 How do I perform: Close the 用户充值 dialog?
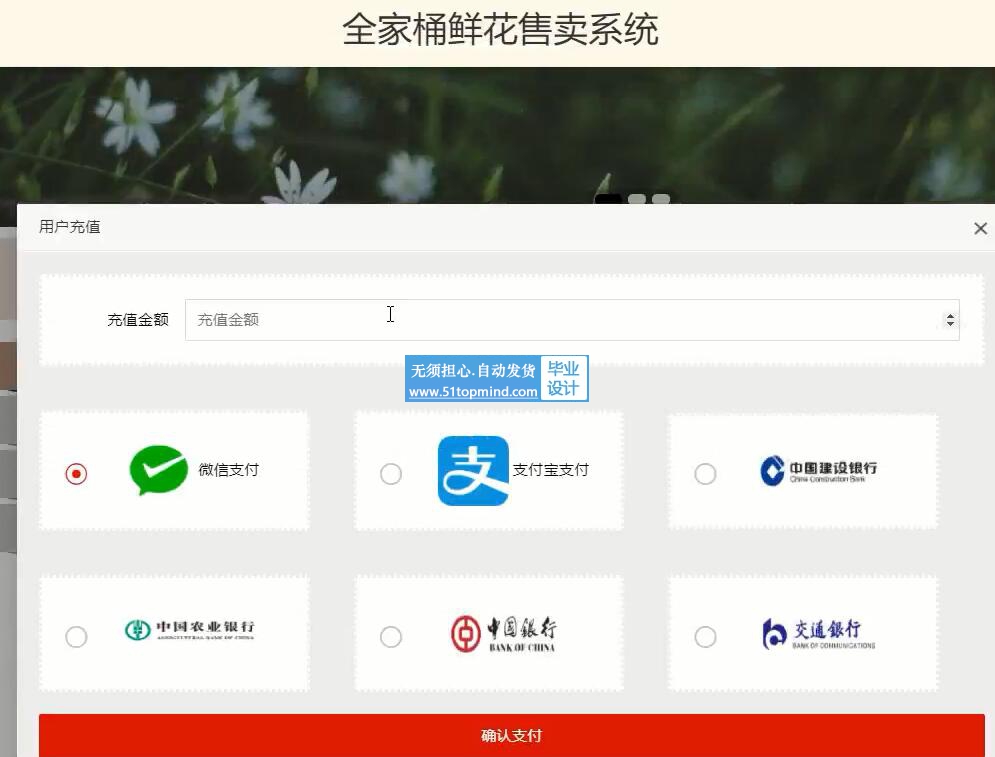980,229
